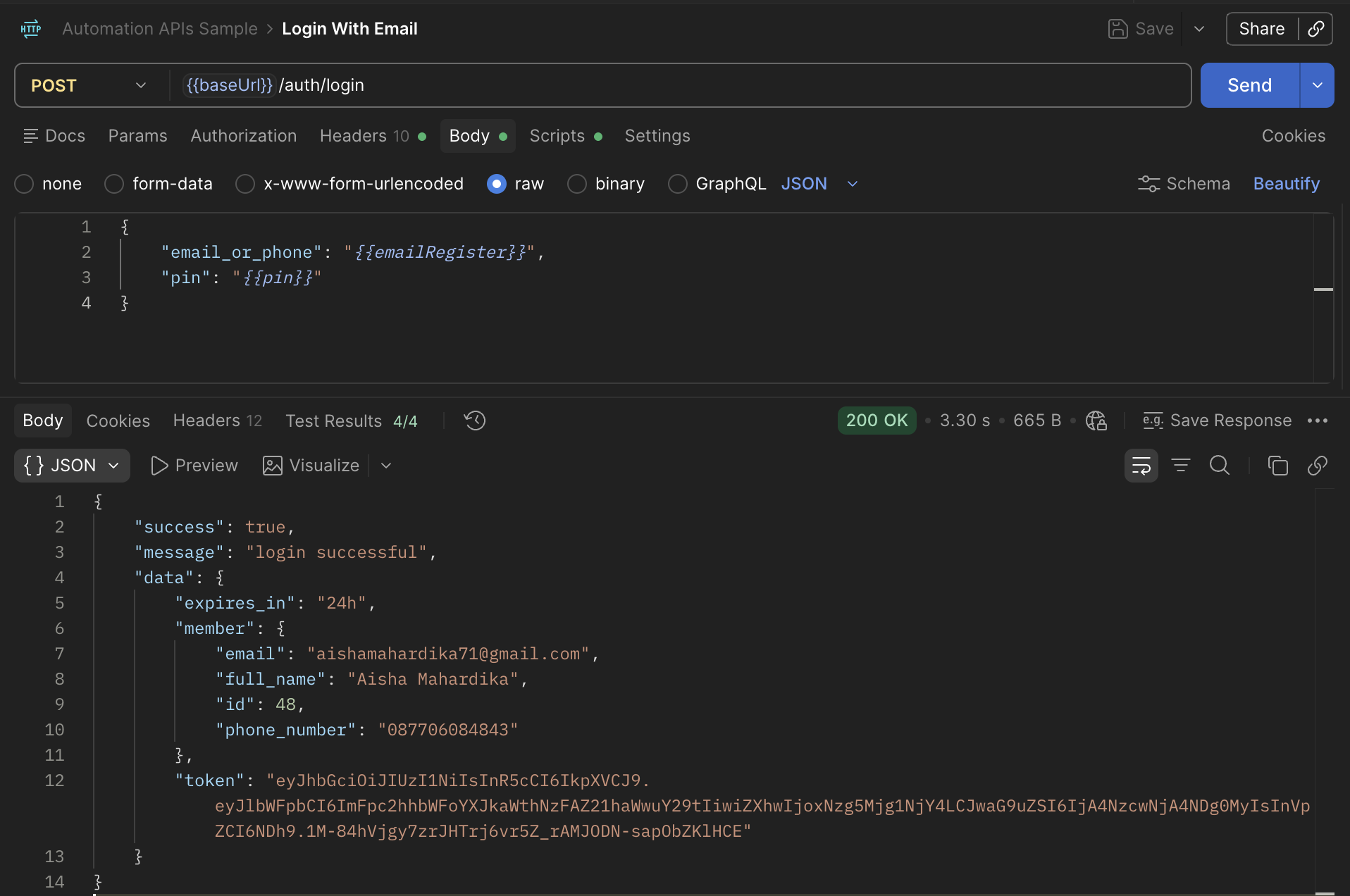The width and height of the screenshot is (1350, 896).
Task: Open the response history clock icon
Action: tap(475, 421)
